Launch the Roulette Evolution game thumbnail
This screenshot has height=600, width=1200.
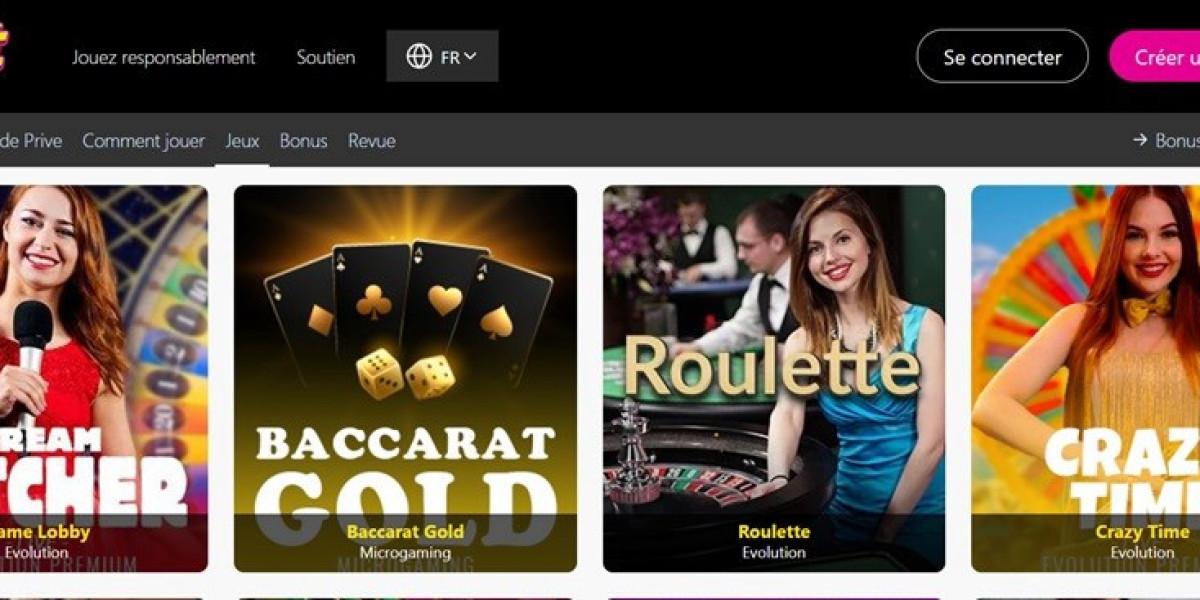click(x=774, y=379)
